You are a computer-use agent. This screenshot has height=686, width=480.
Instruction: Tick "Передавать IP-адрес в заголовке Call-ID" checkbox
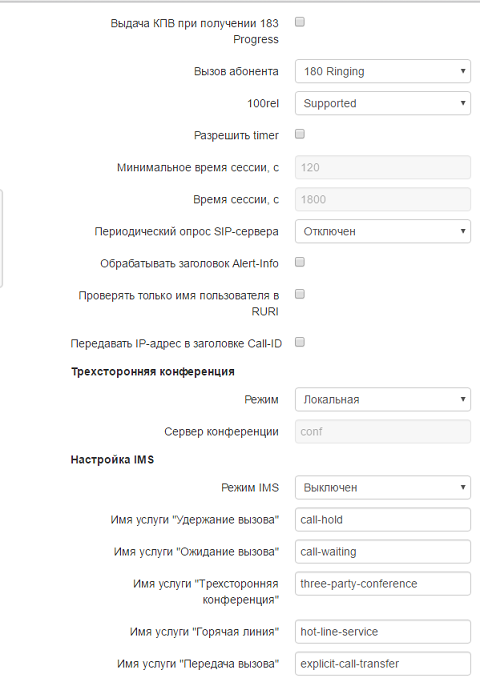(x=300, y=342)
